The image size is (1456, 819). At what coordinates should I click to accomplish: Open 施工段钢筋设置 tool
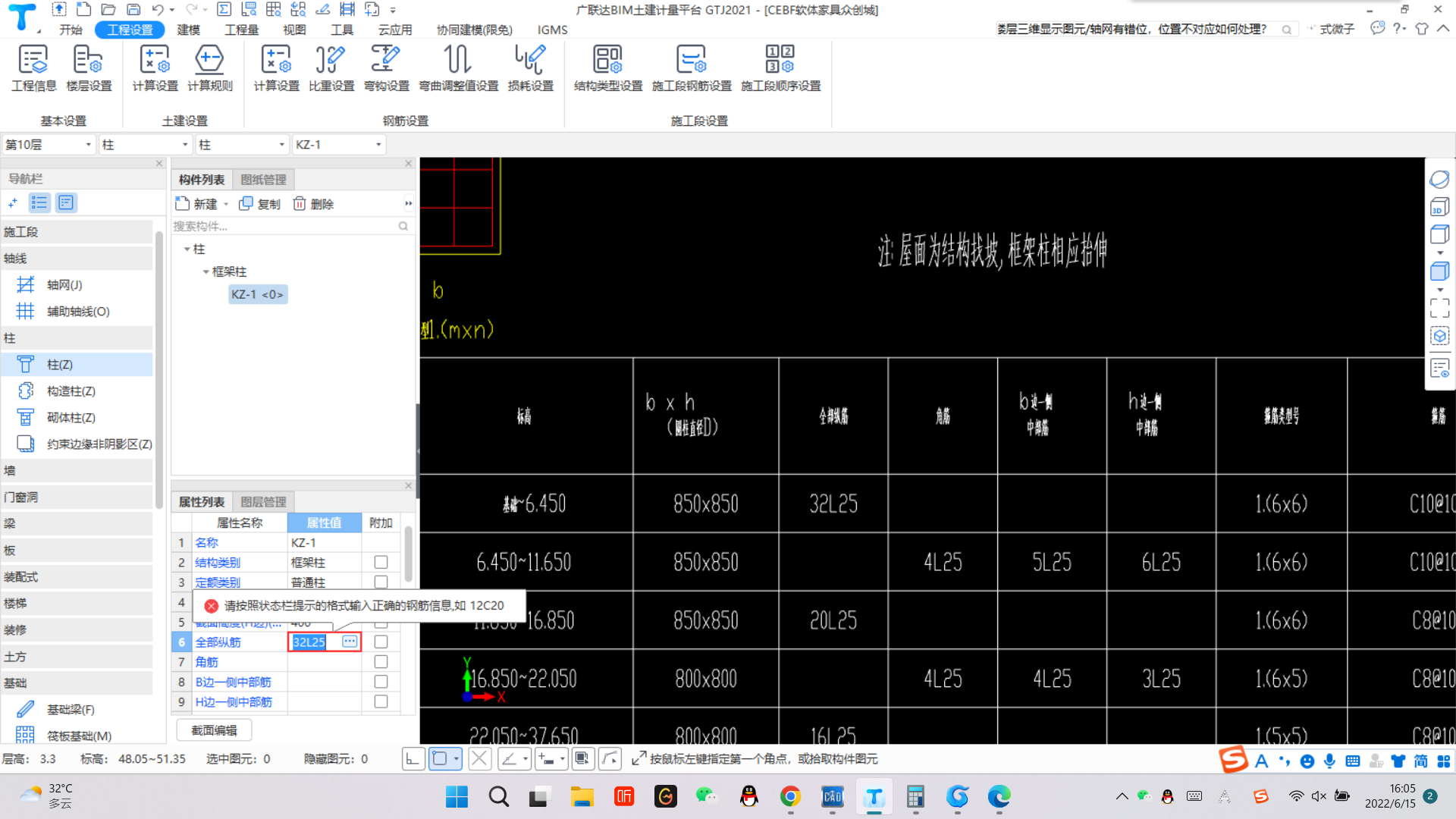point(692,68)
